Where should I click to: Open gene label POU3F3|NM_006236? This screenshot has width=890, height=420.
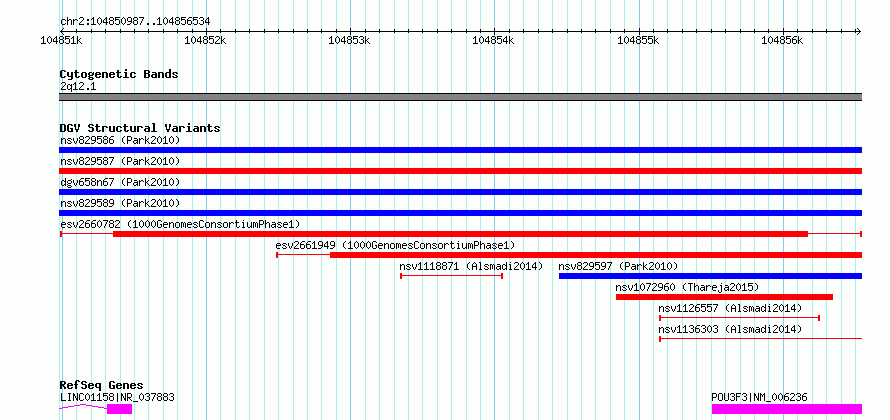point(759,397)
